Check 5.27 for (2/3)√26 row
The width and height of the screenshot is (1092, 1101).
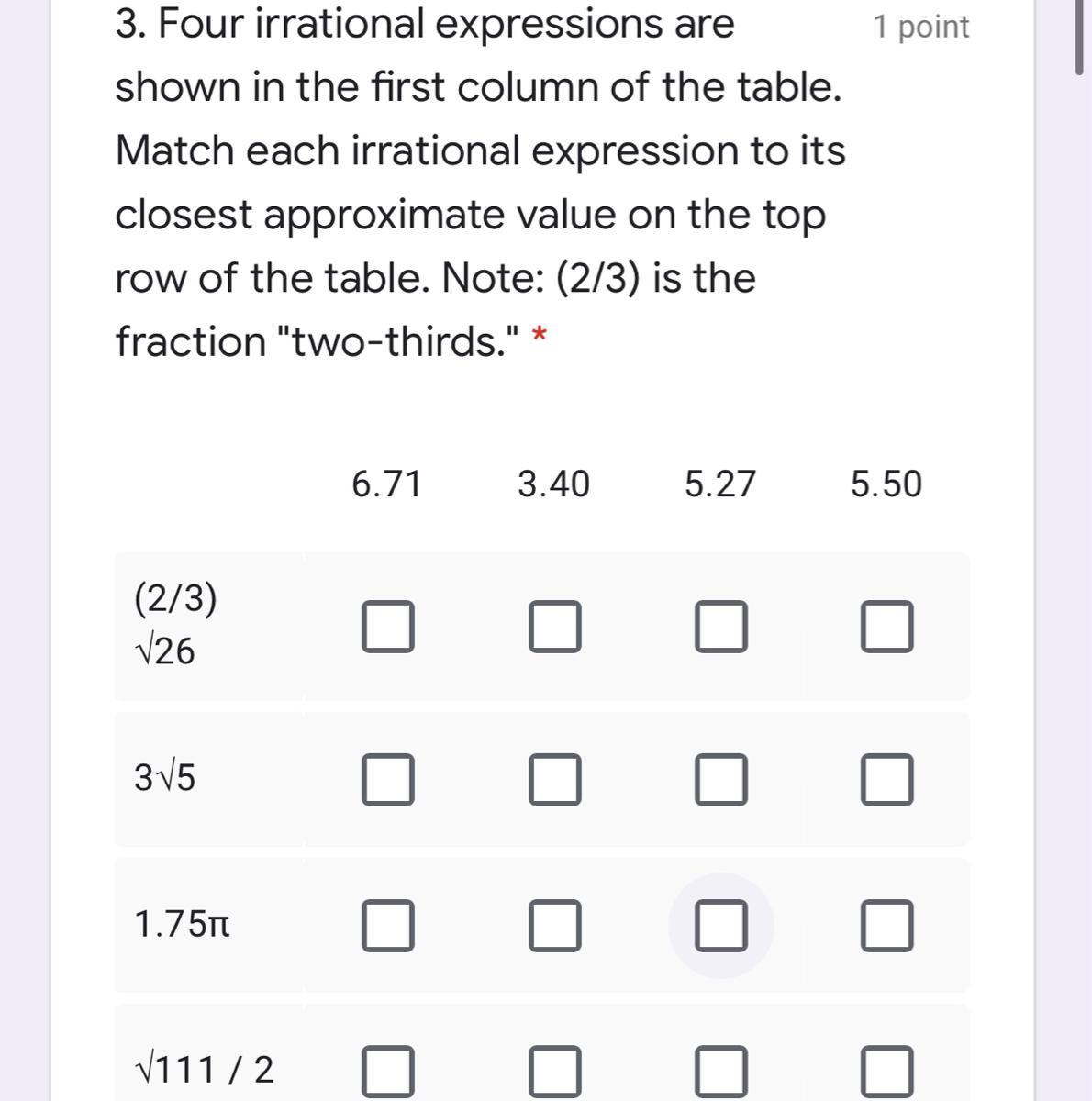[x=720, y=627]
